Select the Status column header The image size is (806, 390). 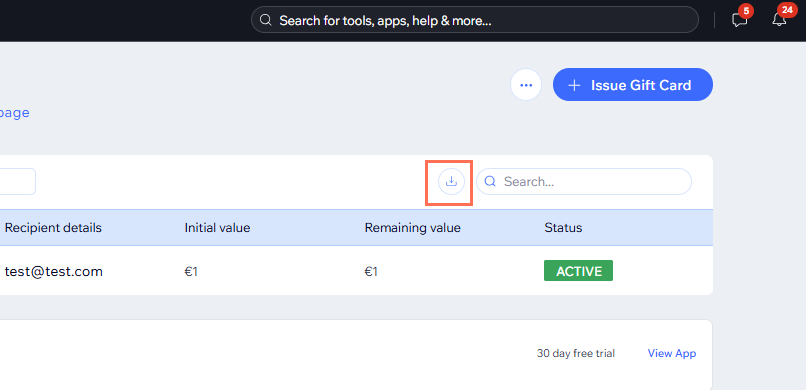pyautogui.click(x=563, y=228)
